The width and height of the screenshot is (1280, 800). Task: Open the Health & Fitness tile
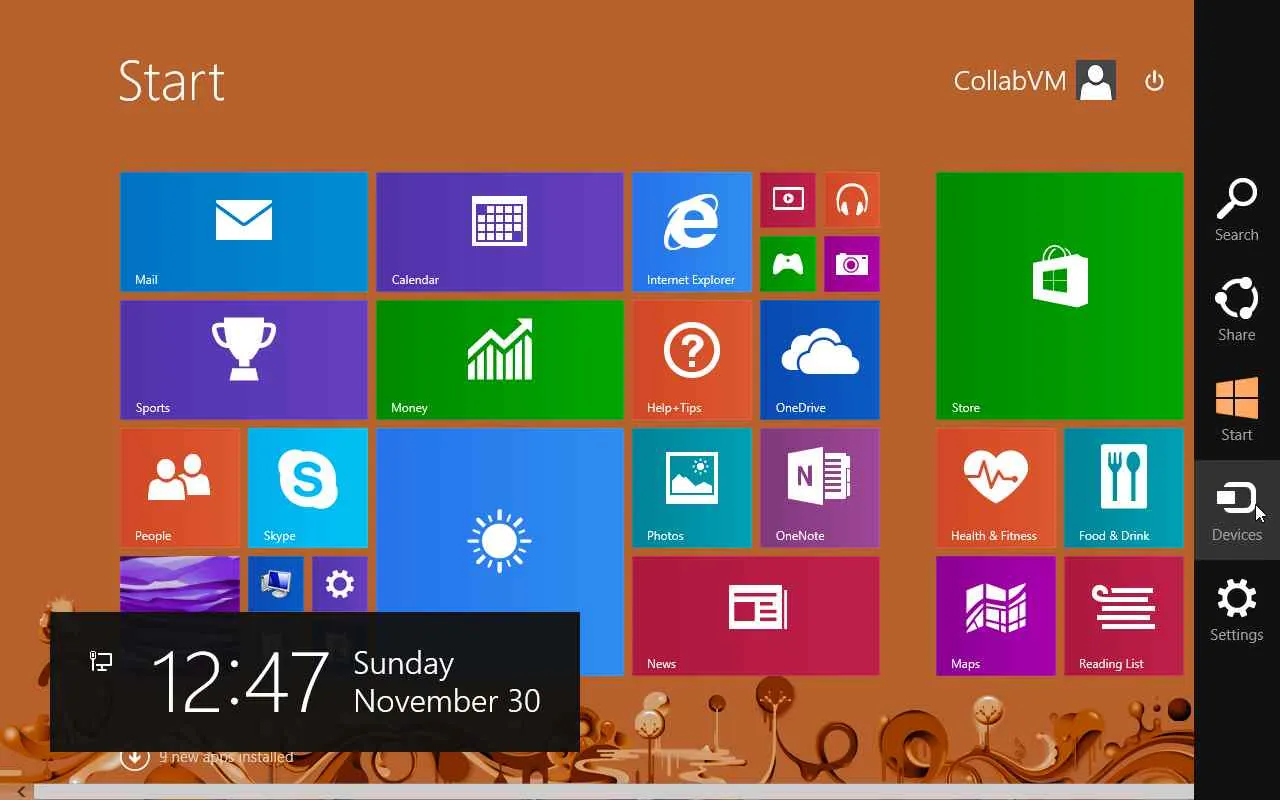(x=996, y=488)
